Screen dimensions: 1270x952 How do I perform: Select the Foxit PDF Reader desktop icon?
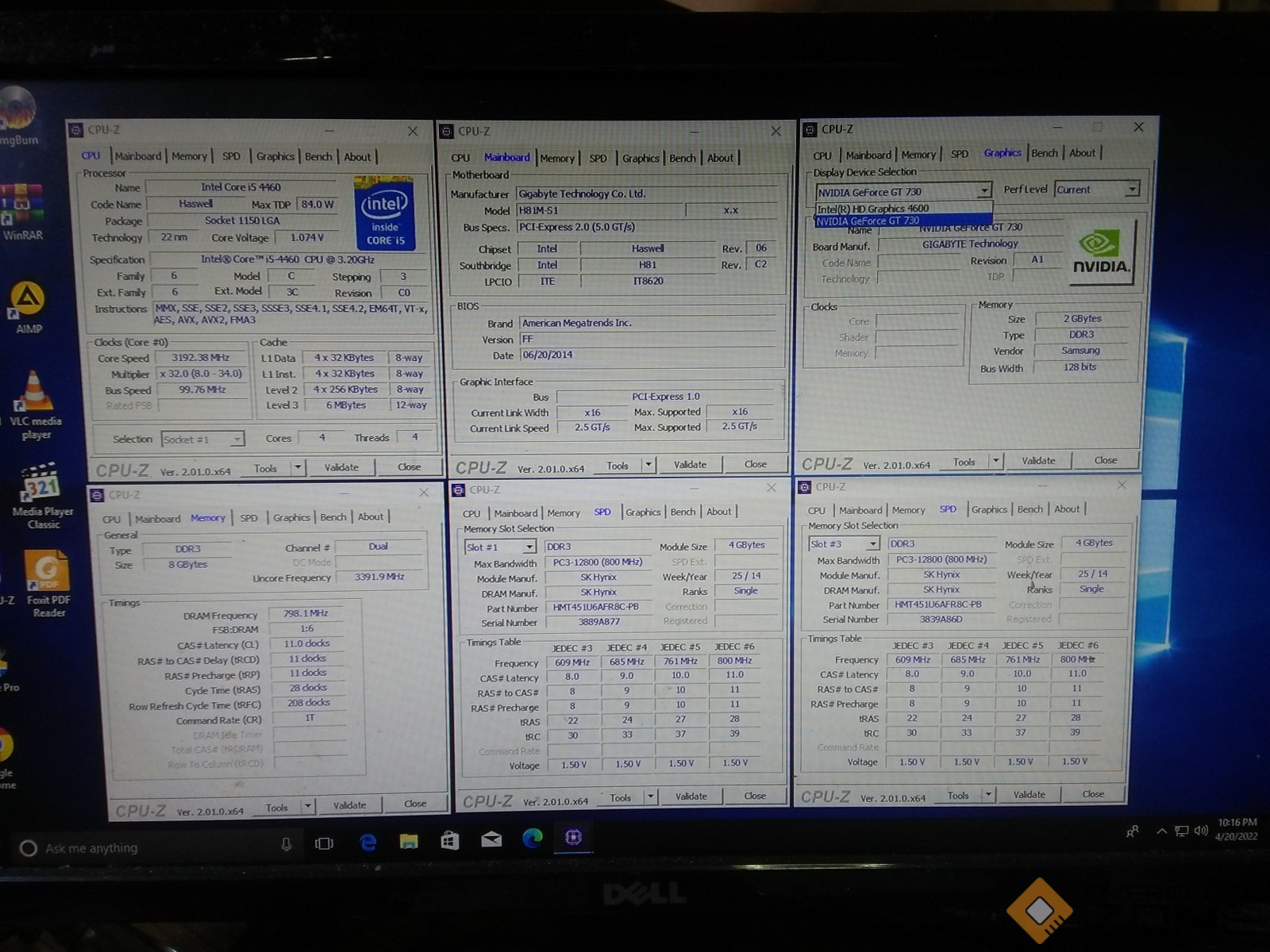tap(48, 584)
